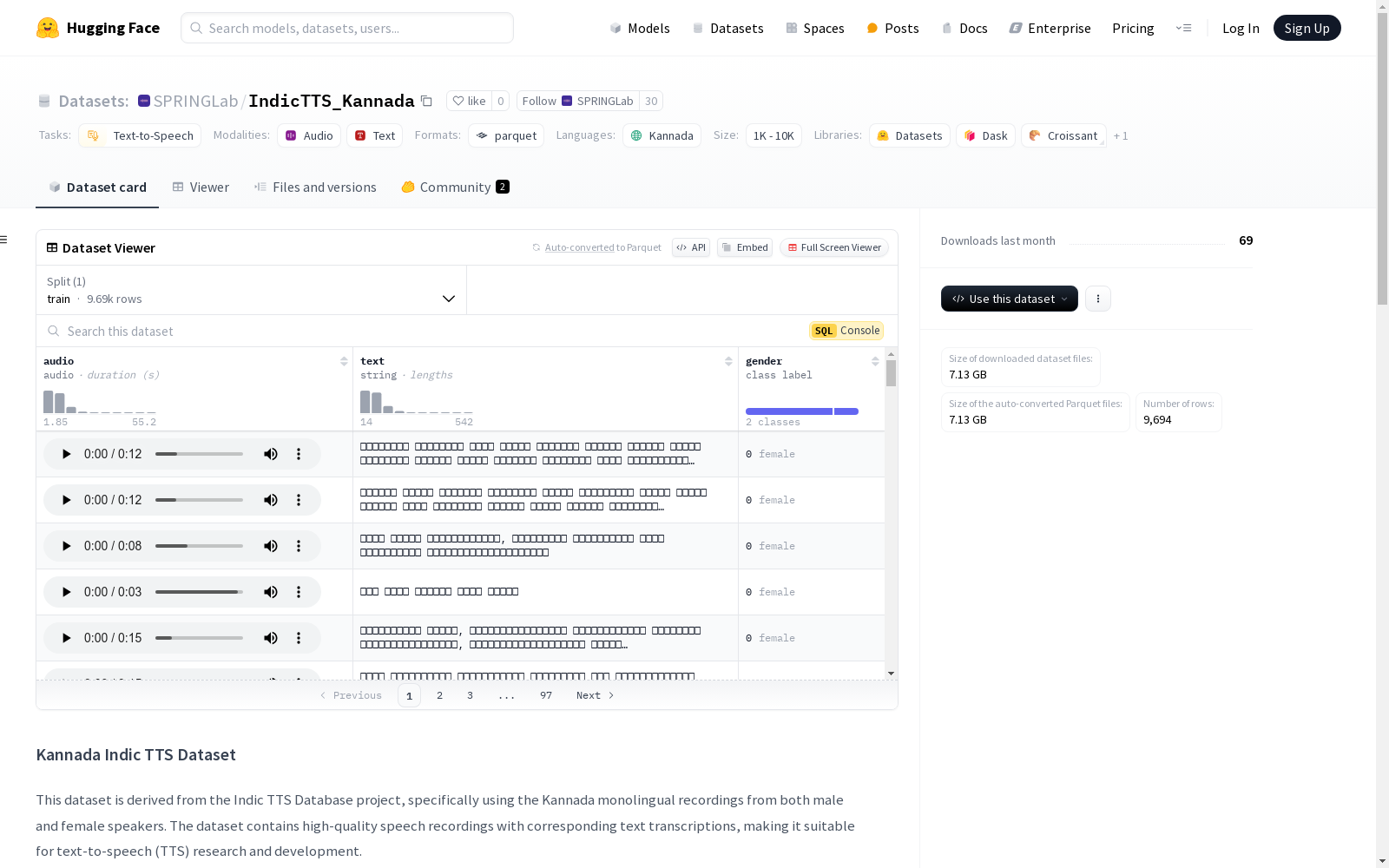Select the Kannada language tag
Image resolution: width=1389 pixels, height=868 pixels.
[662, 135]
